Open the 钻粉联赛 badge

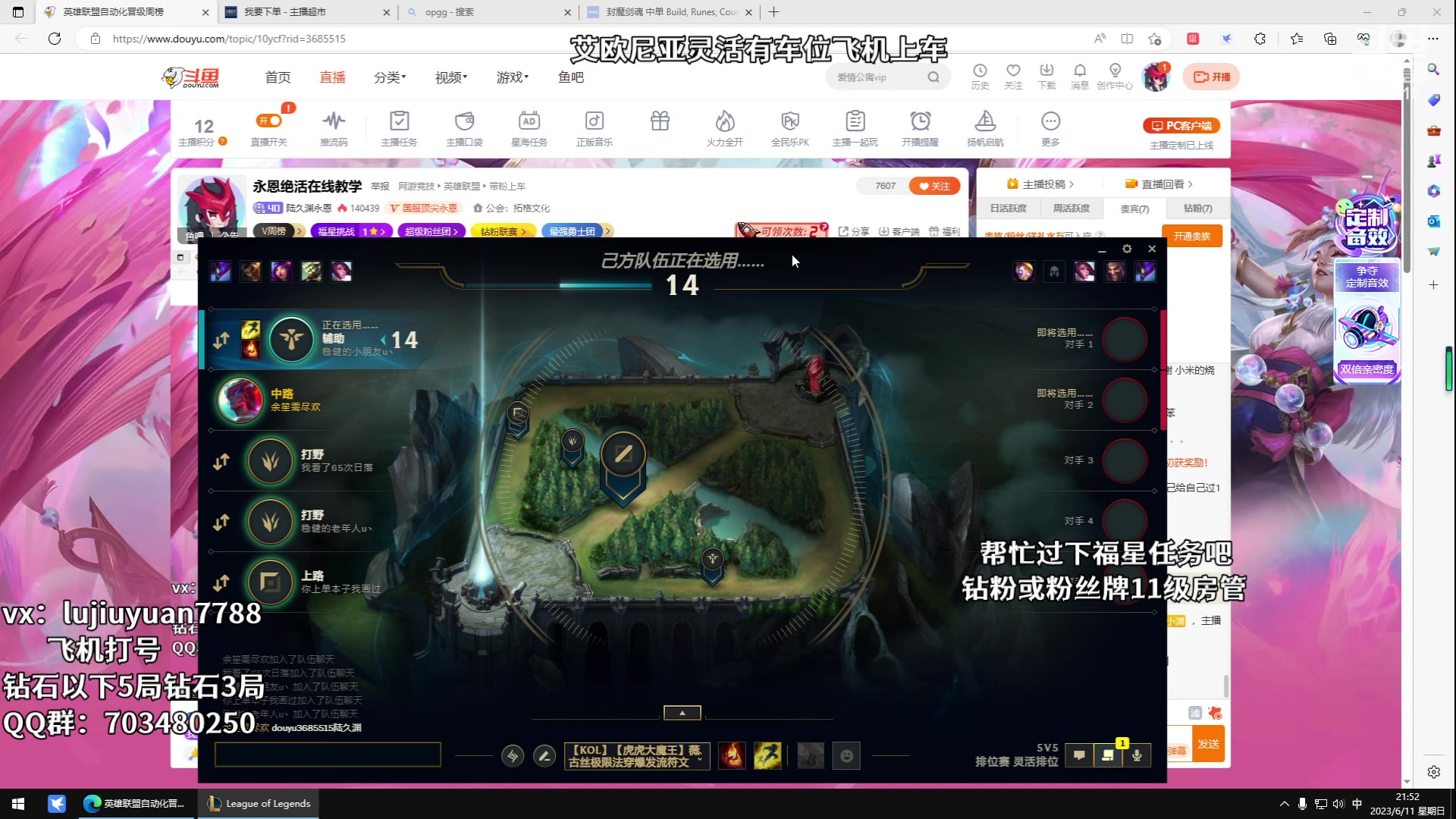point(503,231)
